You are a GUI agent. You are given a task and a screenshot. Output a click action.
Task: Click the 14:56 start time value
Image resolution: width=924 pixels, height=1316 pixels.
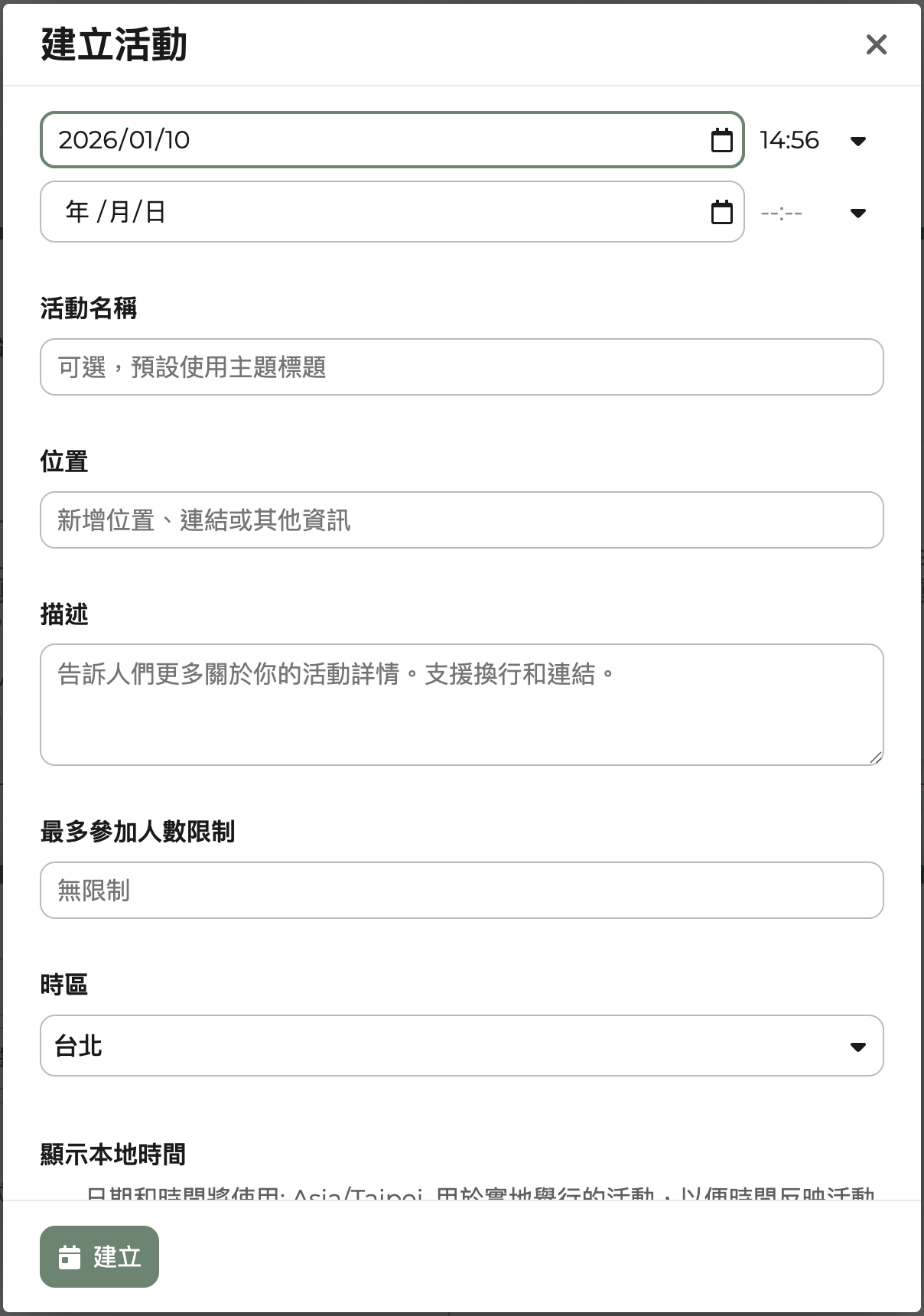789,140
